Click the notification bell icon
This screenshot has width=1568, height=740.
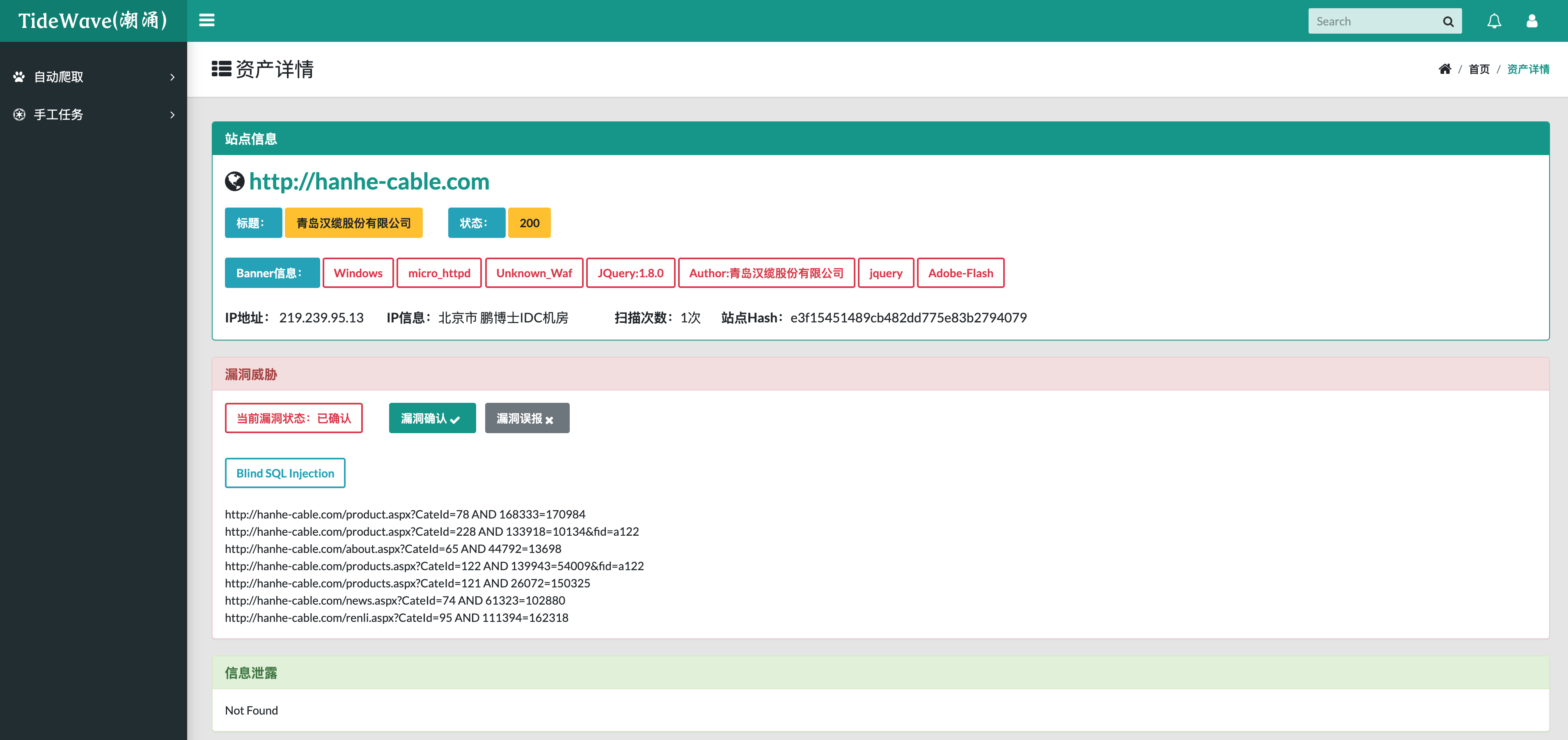[1494, 21]
